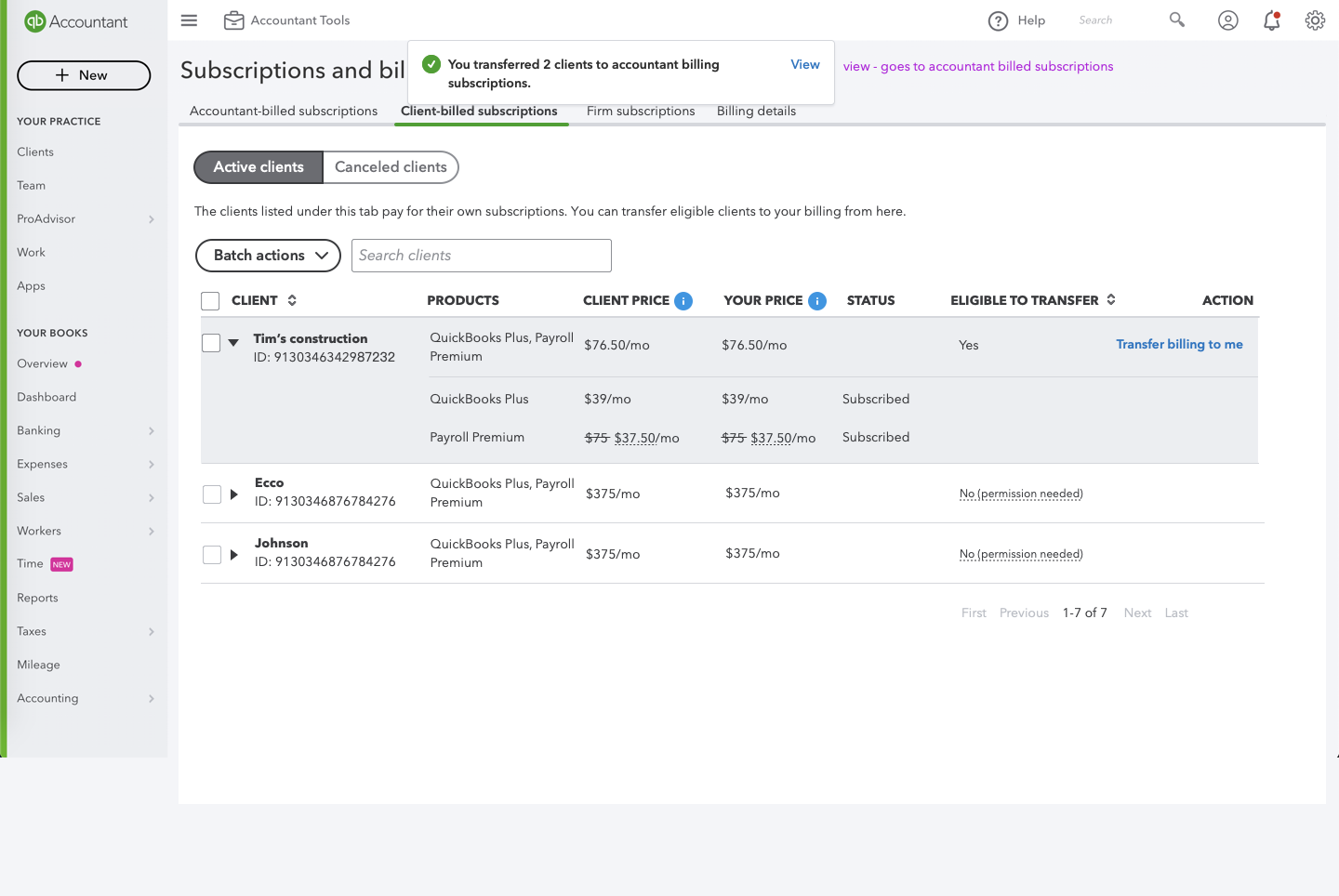
Task: Open the Batch actions dropdown
Action: coord(269,256)
